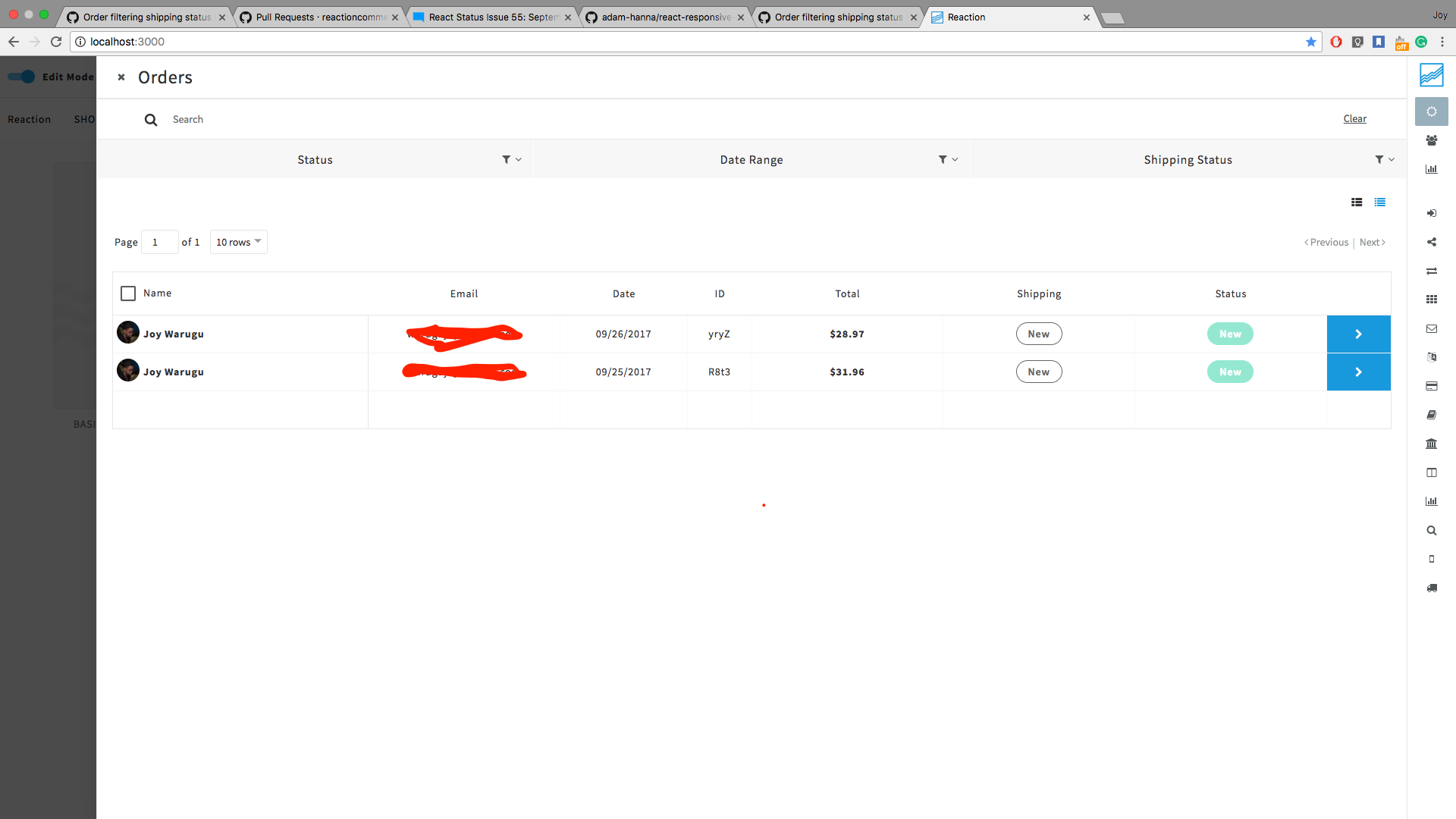Open the sign-in arrow sidebar icon
The height and width of the screenshot is (819, 1456).
(x=1431, y=213)
